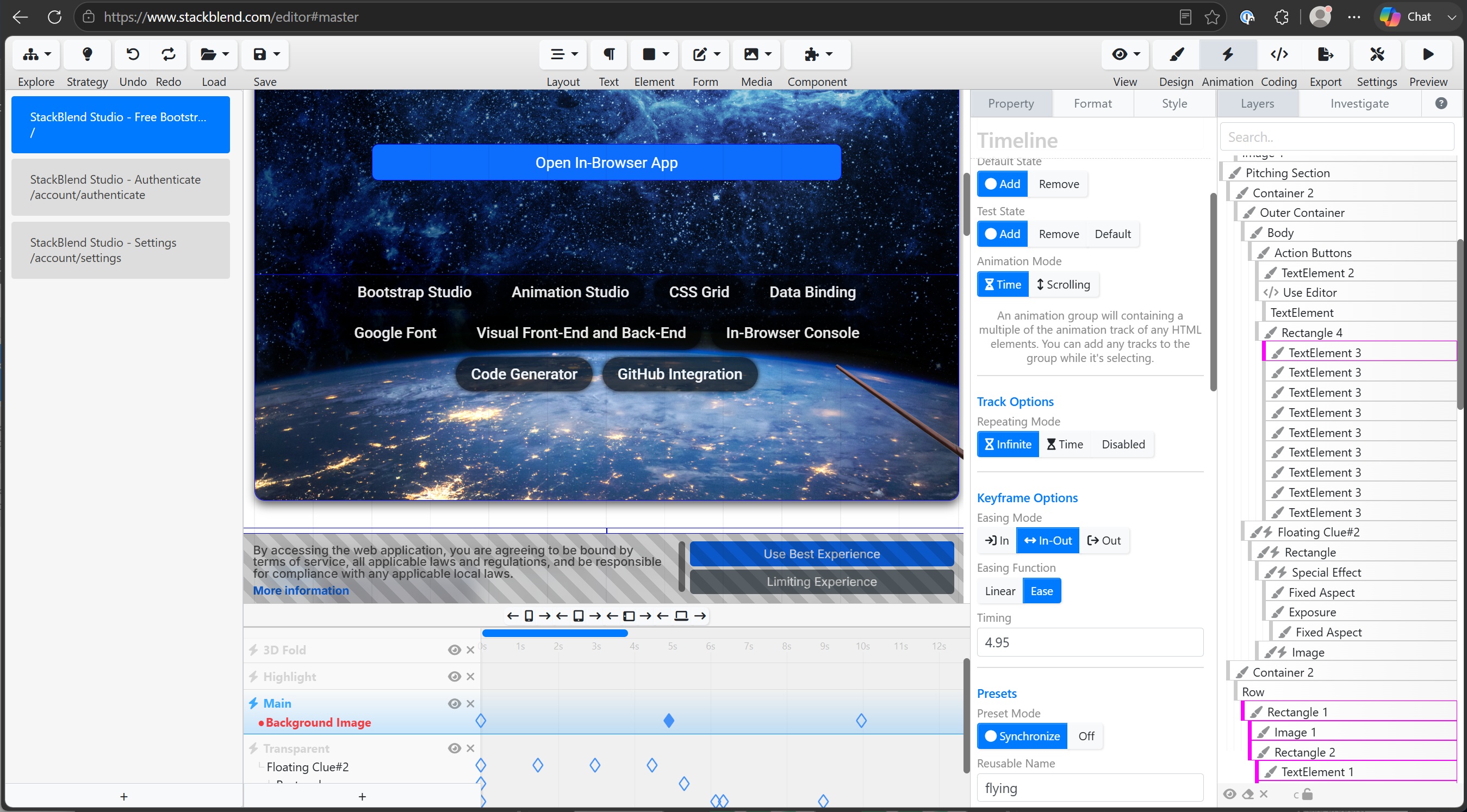The width and height of the screenshot is (1467, 812).
Task: Toggle visibility of Main animation group
Action: point(454,704)
